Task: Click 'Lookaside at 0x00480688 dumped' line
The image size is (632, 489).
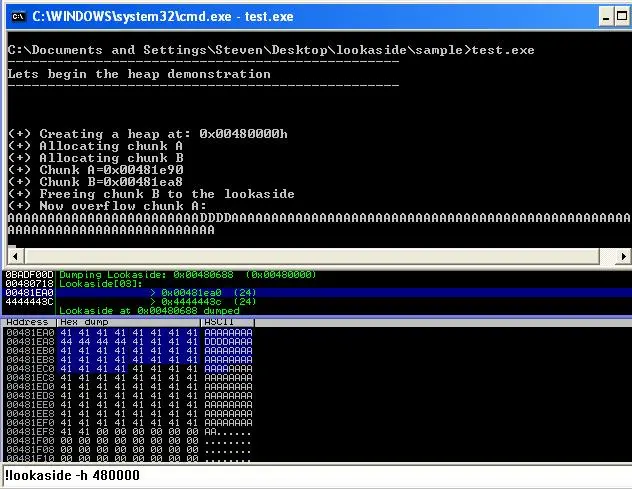Action: [149, 311]
